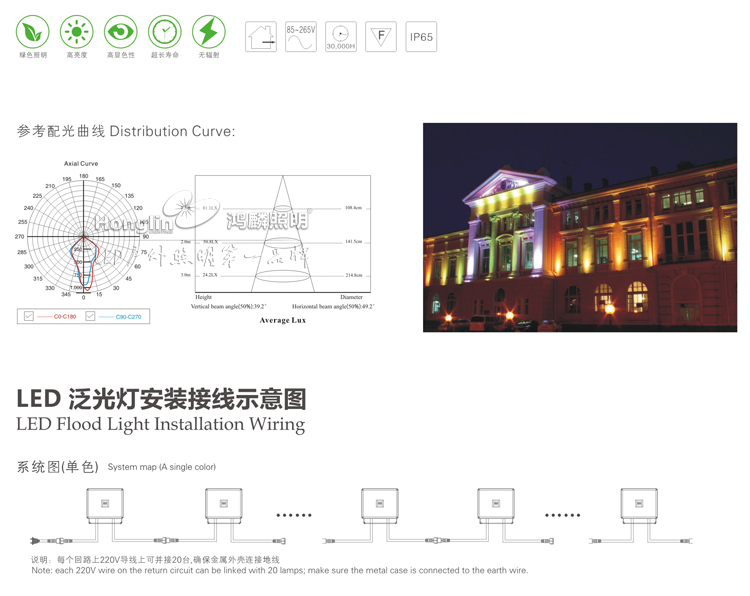Screen dimensions: 750x596
Task: Click the LED Flood Light Installation Wiring heading
Action: (161, 424)
